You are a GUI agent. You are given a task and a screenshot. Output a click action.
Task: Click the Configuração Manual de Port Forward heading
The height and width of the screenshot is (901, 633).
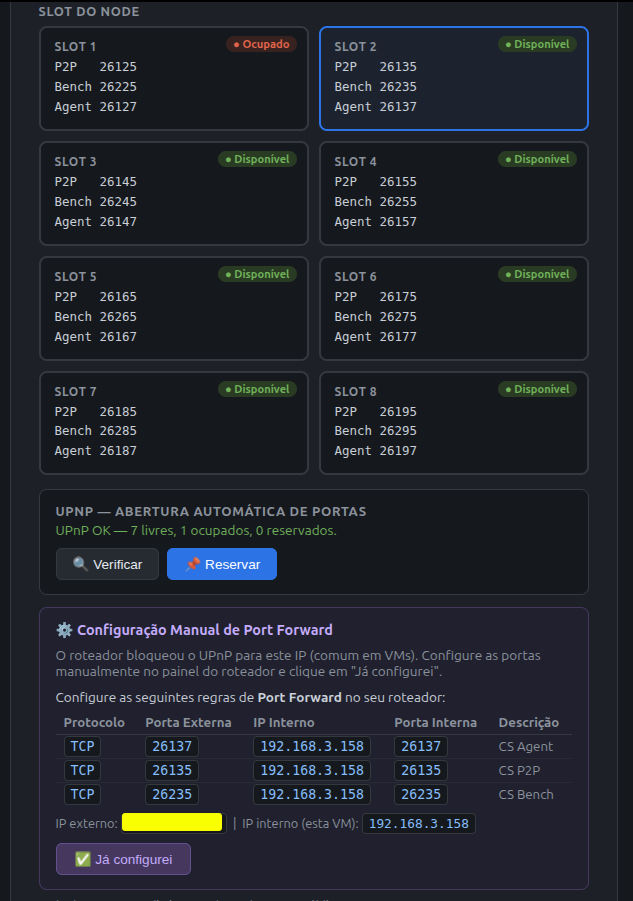(x=204, y=630)
